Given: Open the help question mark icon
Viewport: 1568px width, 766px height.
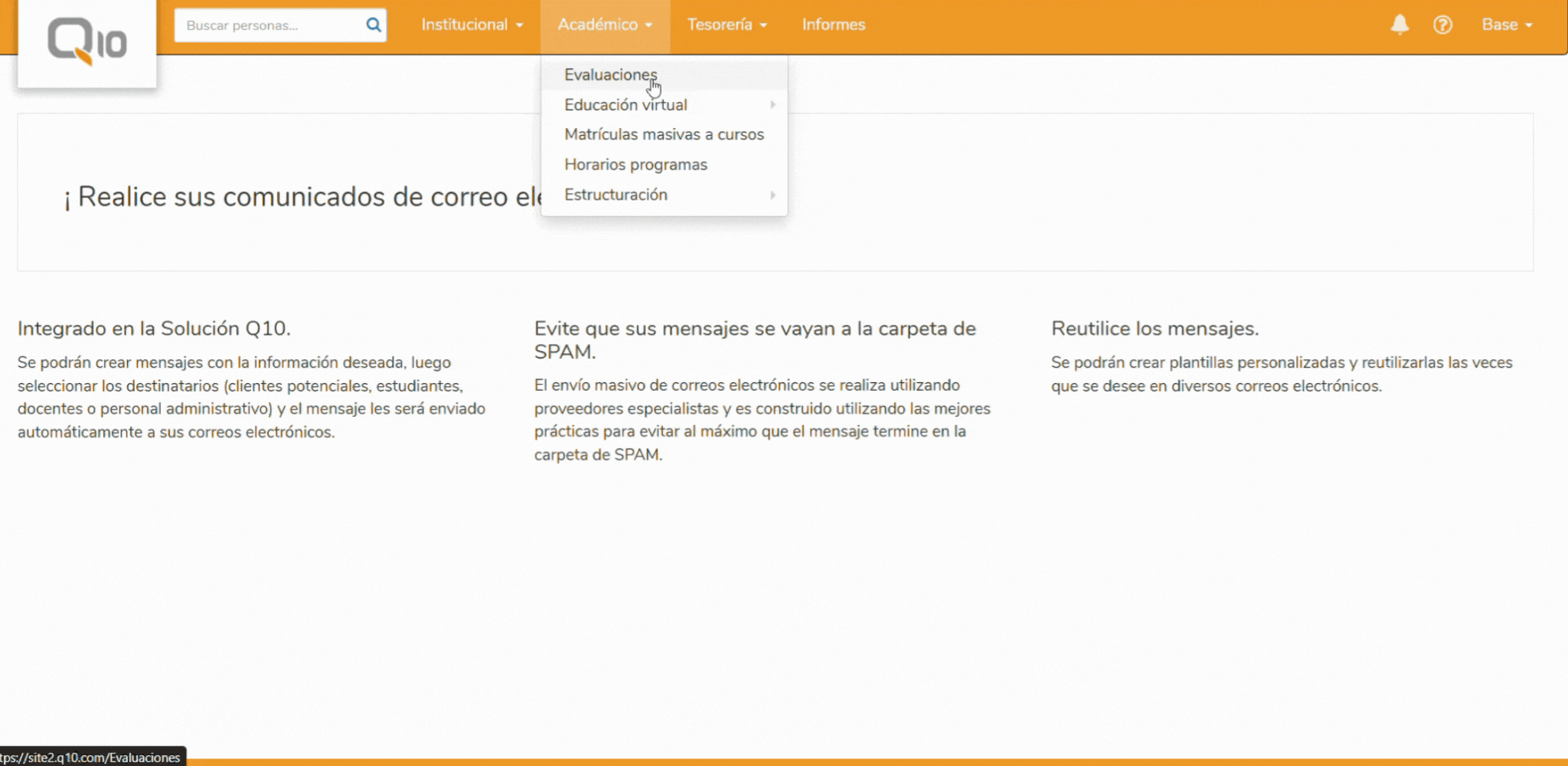Looking at the screenshot, I should pyautogui.click(x=1442, y=25).
